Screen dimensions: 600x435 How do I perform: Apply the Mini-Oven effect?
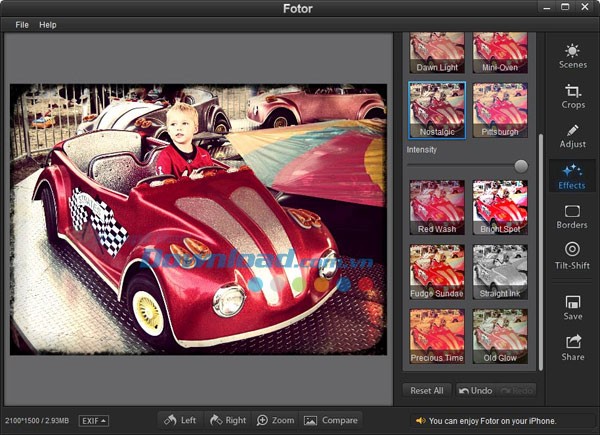pos(500,52)
